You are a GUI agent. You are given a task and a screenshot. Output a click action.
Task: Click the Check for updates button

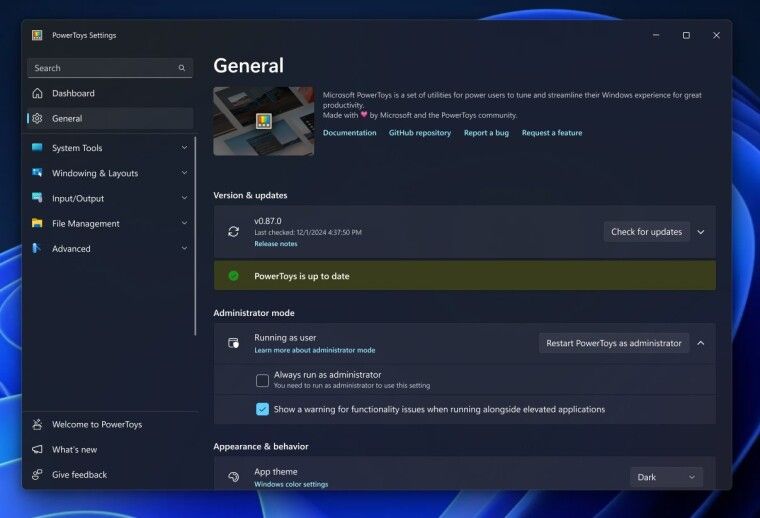(647, 232)
